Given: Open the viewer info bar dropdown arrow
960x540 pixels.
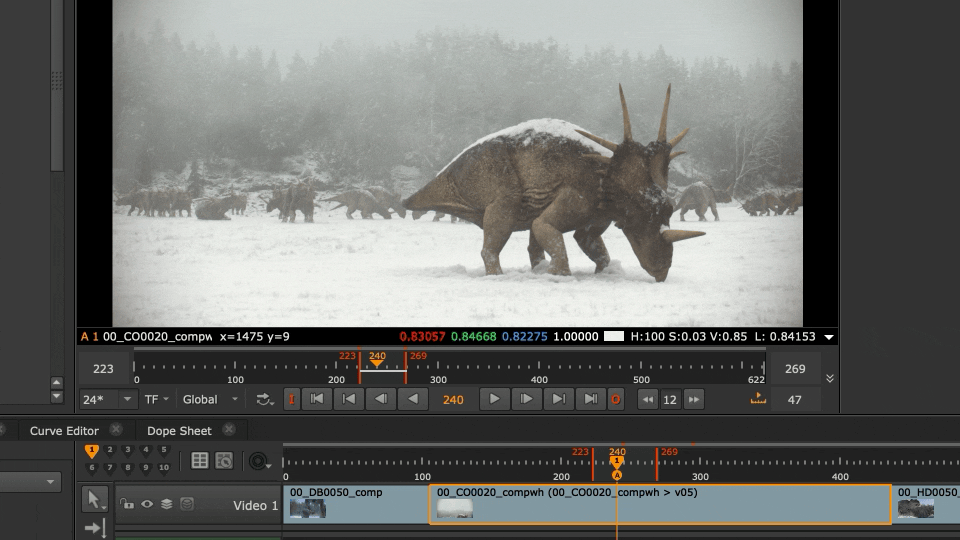Looking at the screenshot, I should (x=829, y=337).
